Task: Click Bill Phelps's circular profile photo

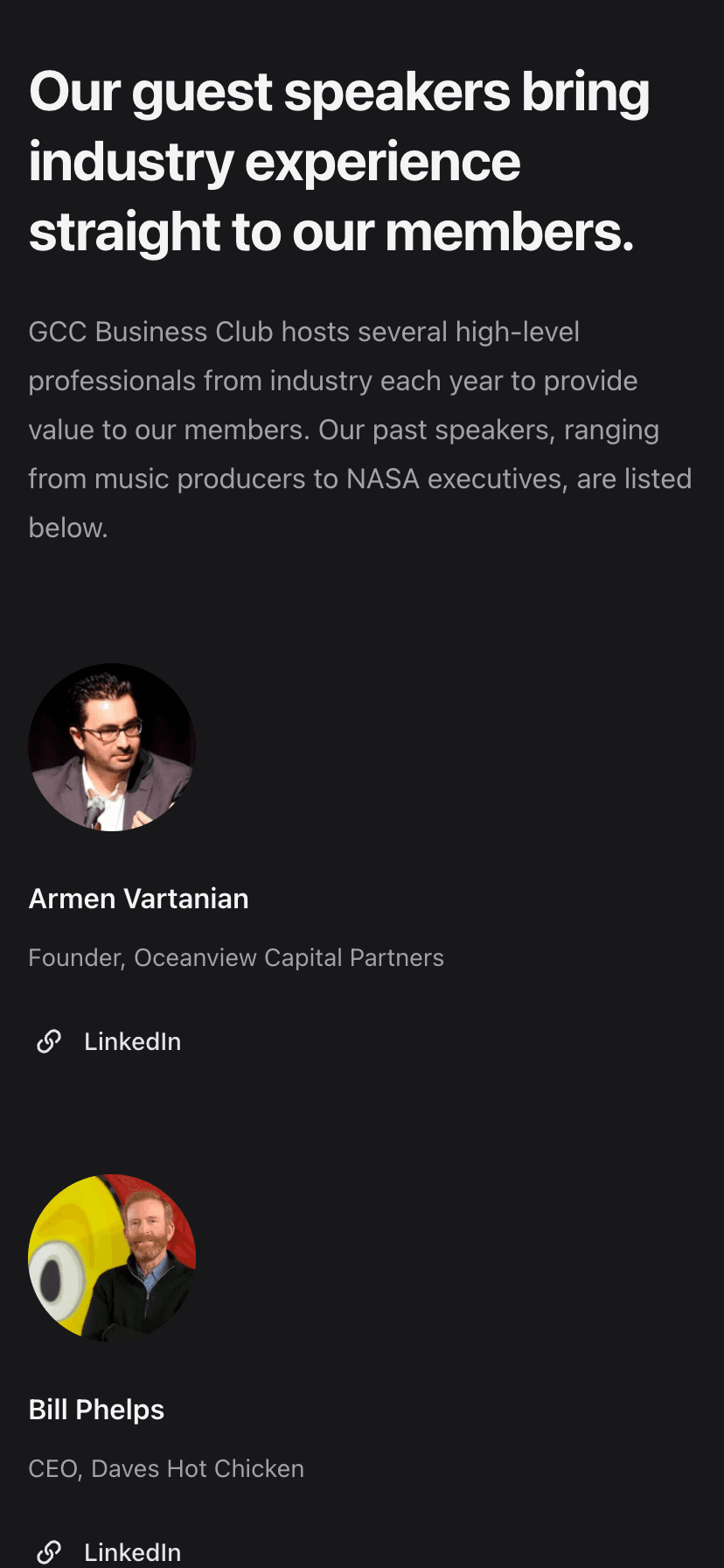Action: click(x=112, y=1258)
